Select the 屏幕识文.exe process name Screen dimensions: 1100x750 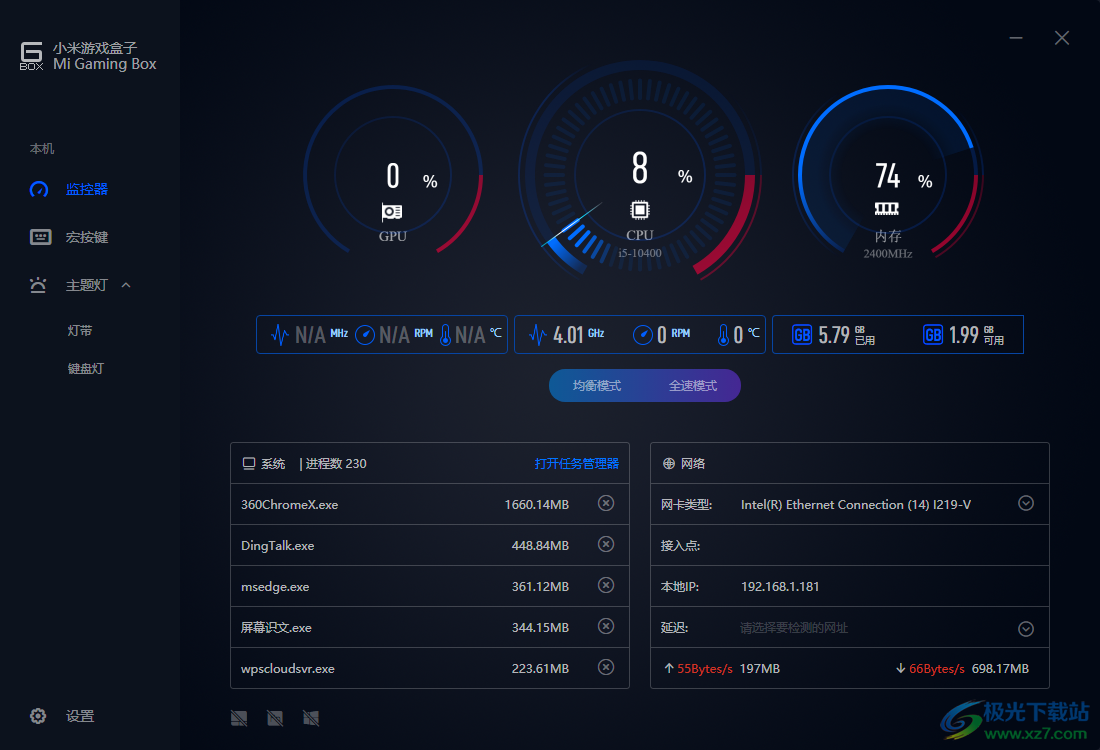[x=276, y=628]
